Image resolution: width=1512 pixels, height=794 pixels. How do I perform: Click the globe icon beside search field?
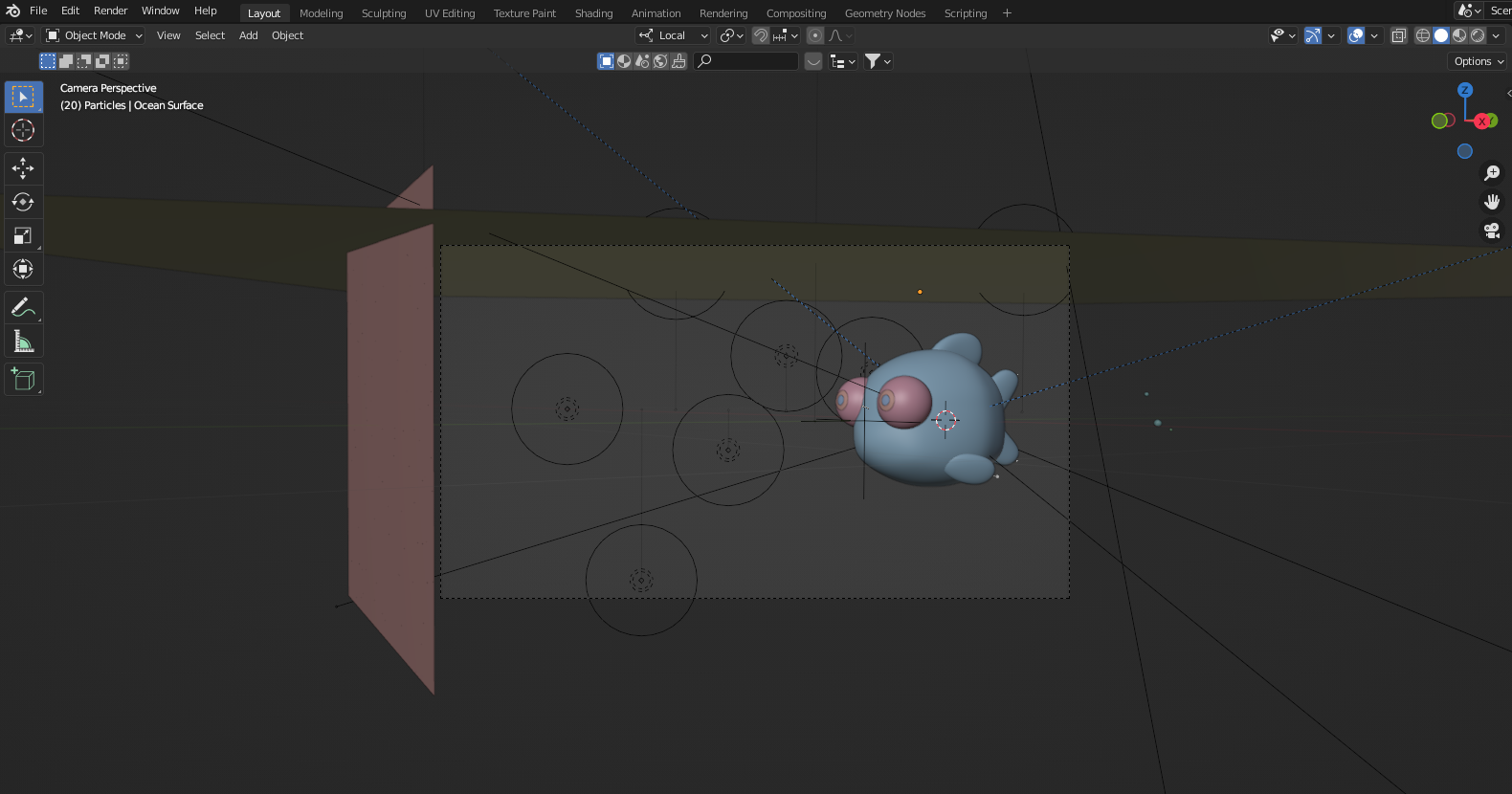(660, 61)
